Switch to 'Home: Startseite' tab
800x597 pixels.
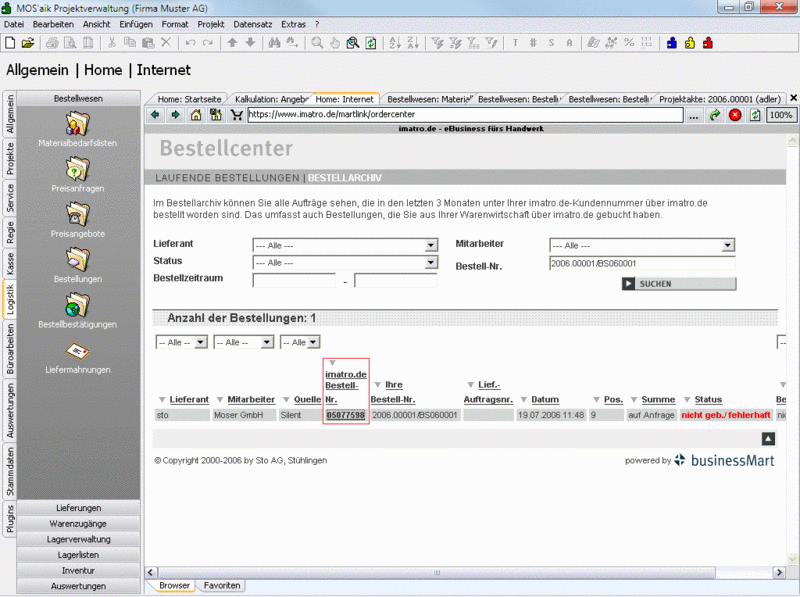(189, 99)
